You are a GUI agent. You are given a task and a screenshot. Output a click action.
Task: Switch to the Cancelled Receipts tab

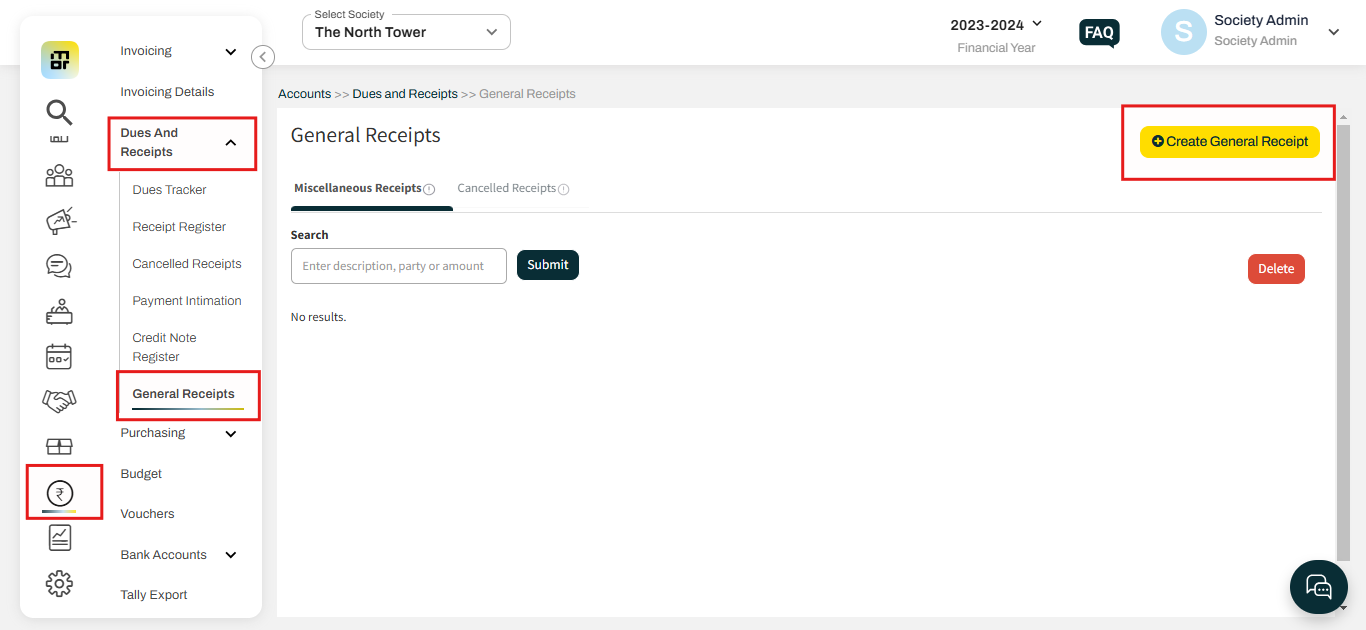(x=506, y=188)
